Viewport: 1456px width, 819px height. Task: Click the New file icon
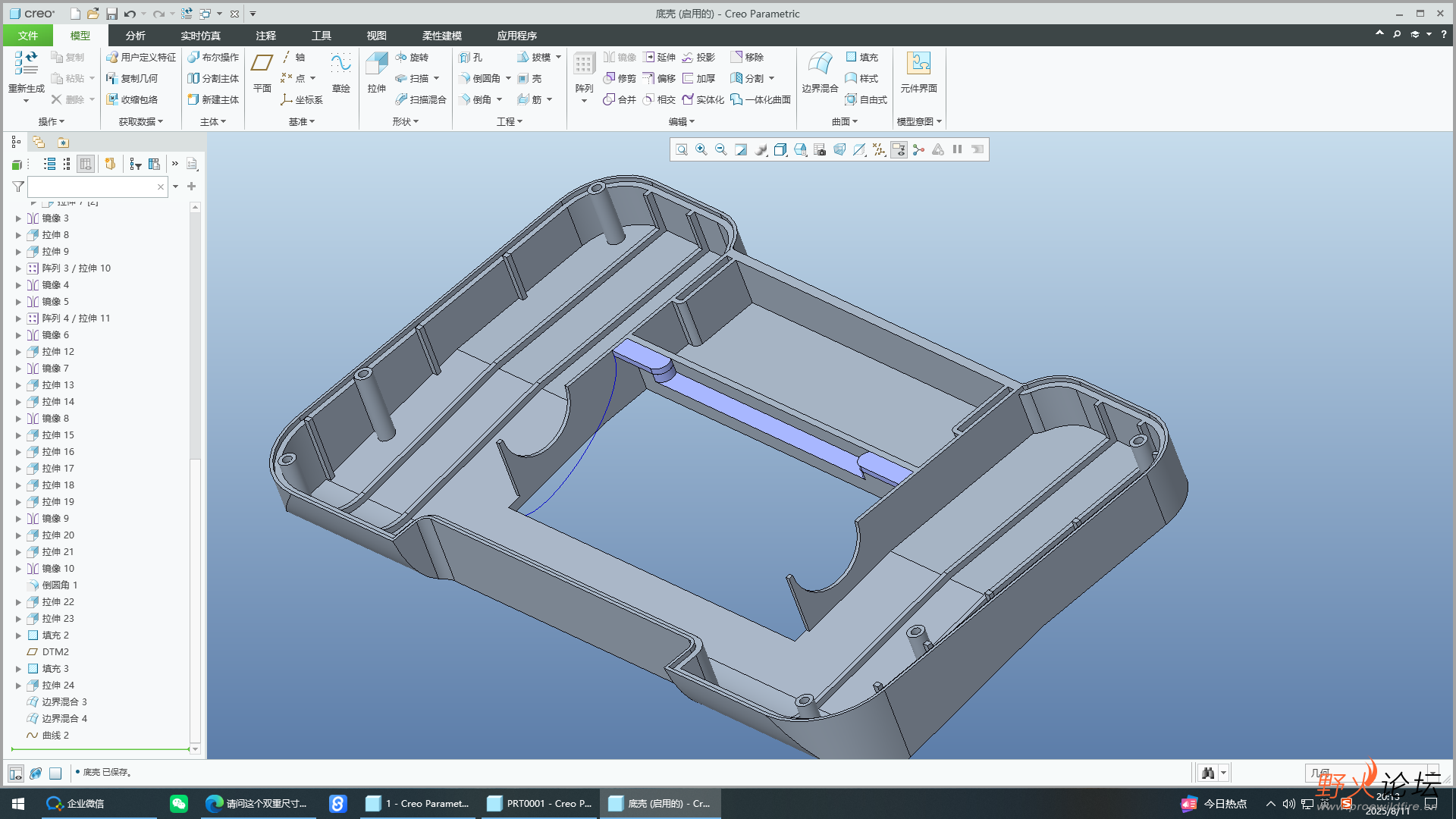pyautogui.click(x=74, y=14)
